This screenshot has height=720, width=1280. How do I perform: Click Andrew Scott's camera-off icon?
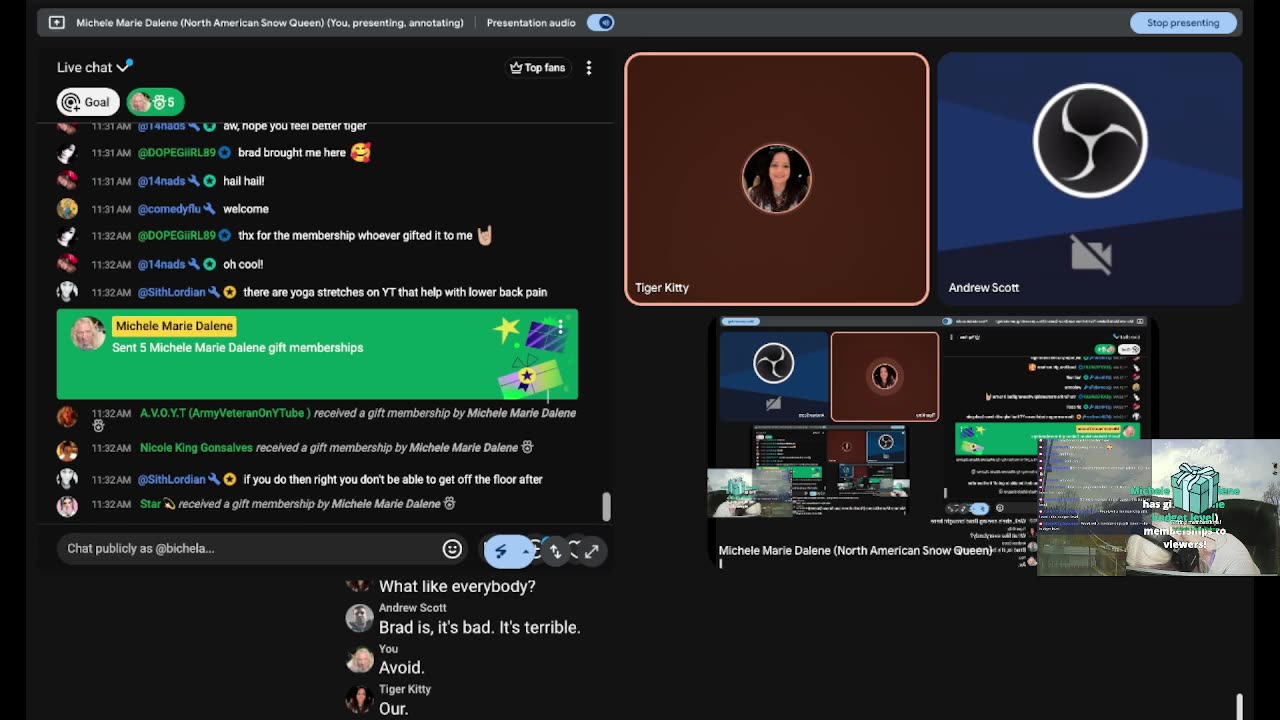(1090, 255)
